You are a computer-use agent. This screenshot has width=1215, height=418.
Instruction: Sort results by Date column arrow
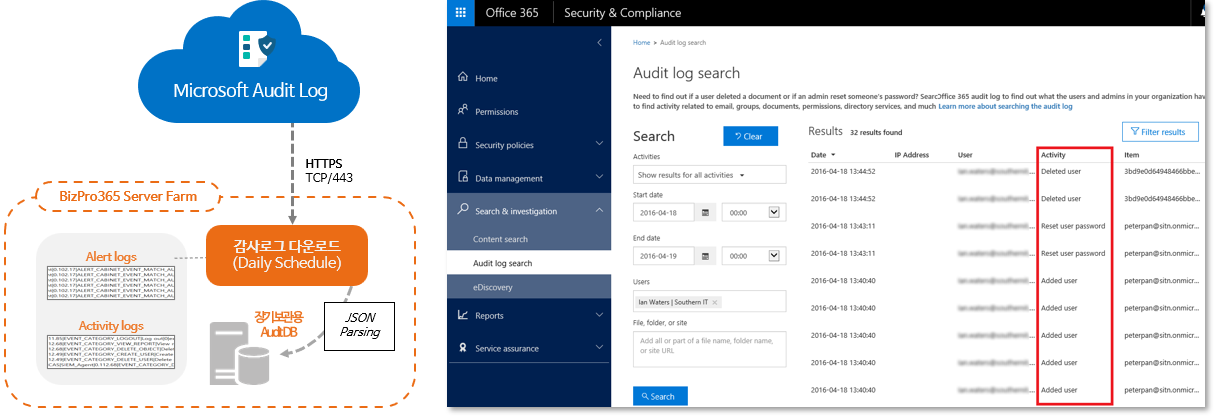(x=833, y=156)
